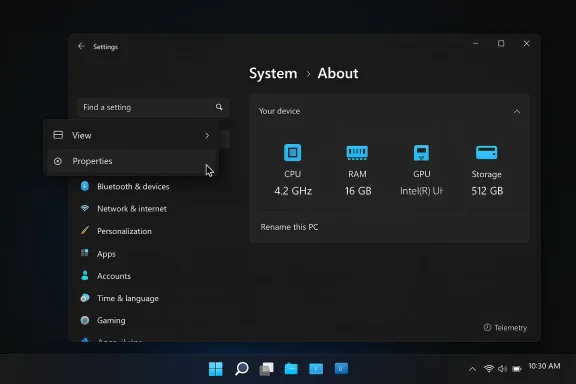Click the battery tray icon

pos(517,369)
